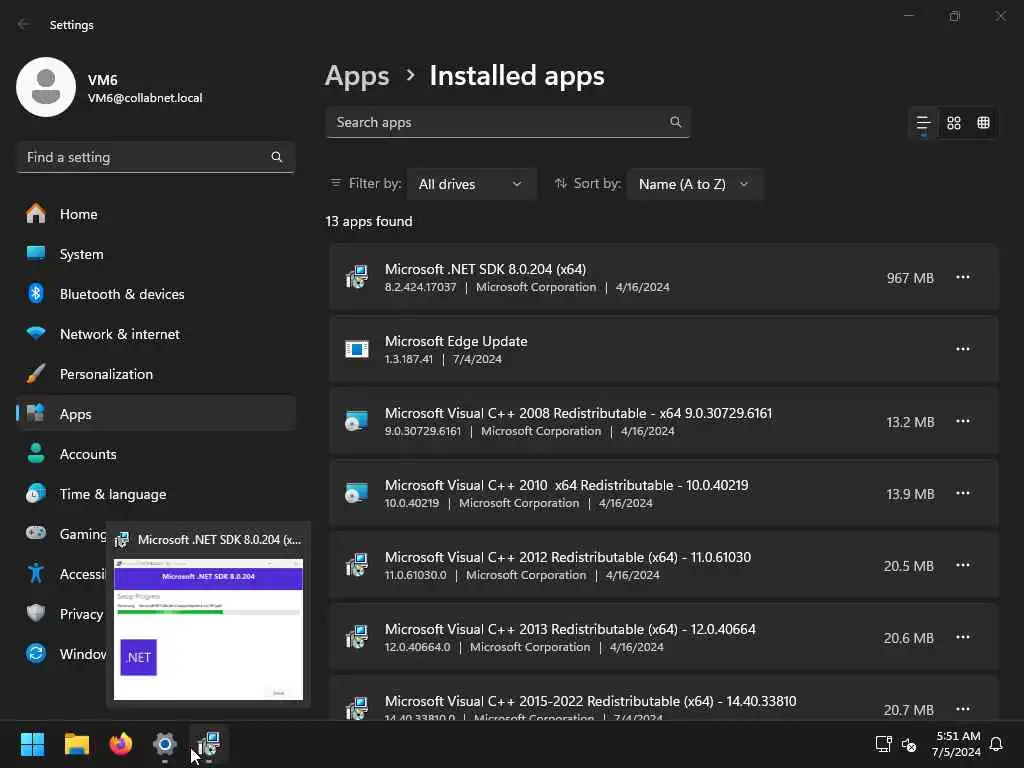Open more options for Microsoft Edge Update
This screenshot has width=1024, height=768.
pyautogui.click(x=963, y=349)
